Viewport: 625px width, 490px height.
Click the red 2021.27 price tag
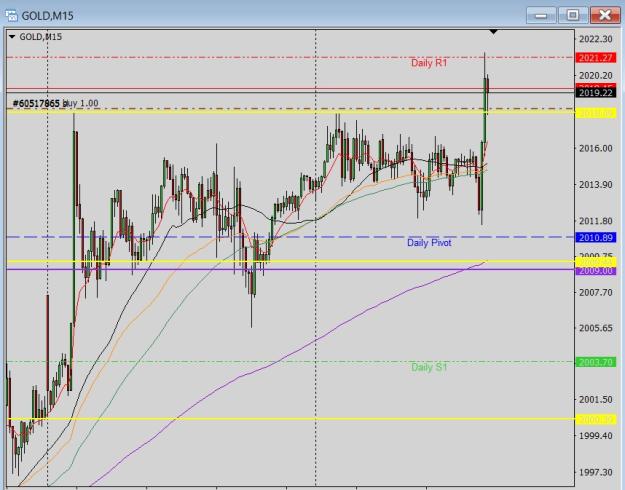pyautogui.click(x=596, y=58)
